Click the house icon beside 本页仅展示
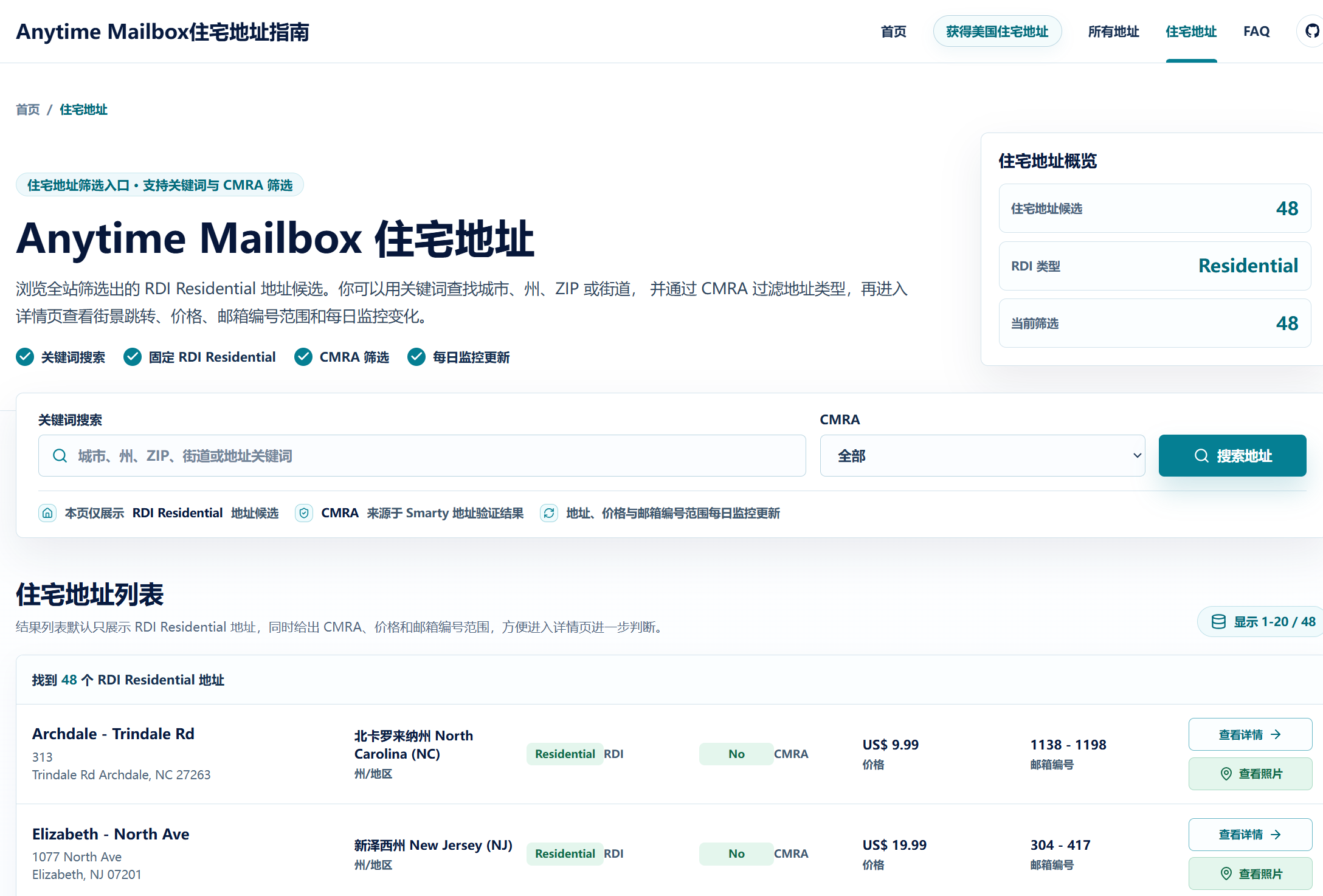Viewport: 1323px width, 896px height. tap(47, 513)
